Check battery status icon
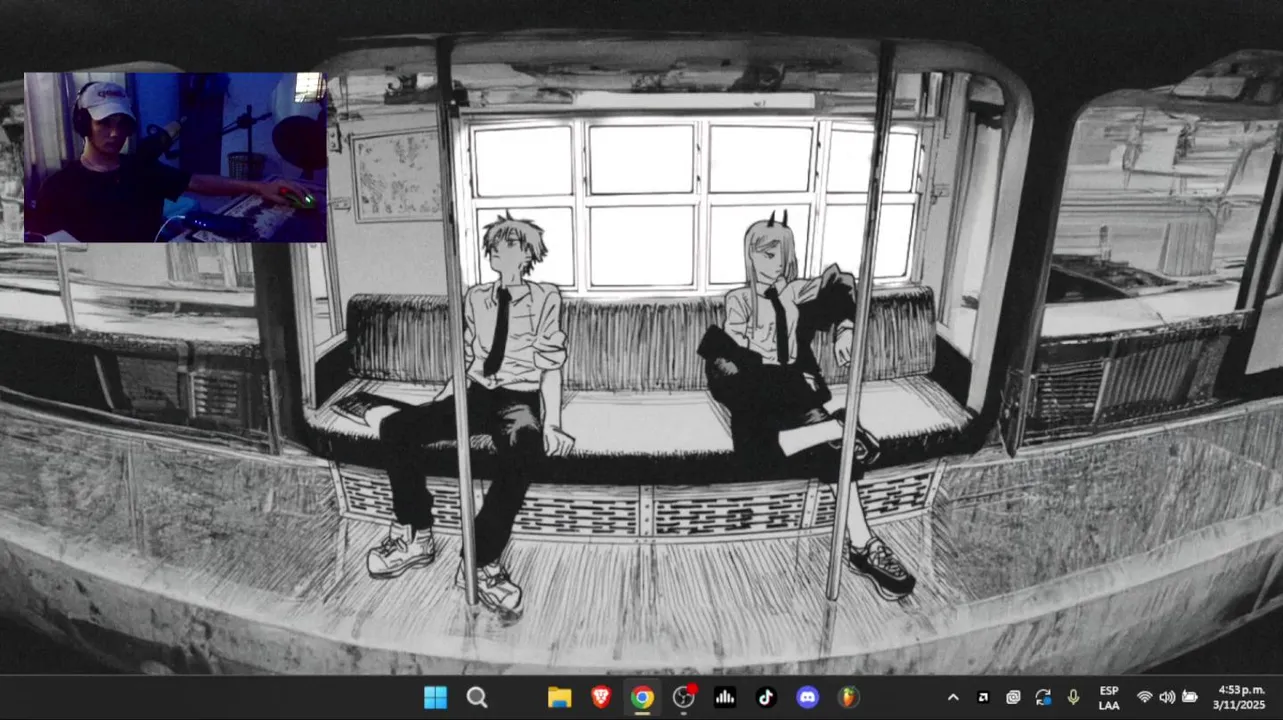Viewport: 1283px width, 720px height. point(1190,697)
